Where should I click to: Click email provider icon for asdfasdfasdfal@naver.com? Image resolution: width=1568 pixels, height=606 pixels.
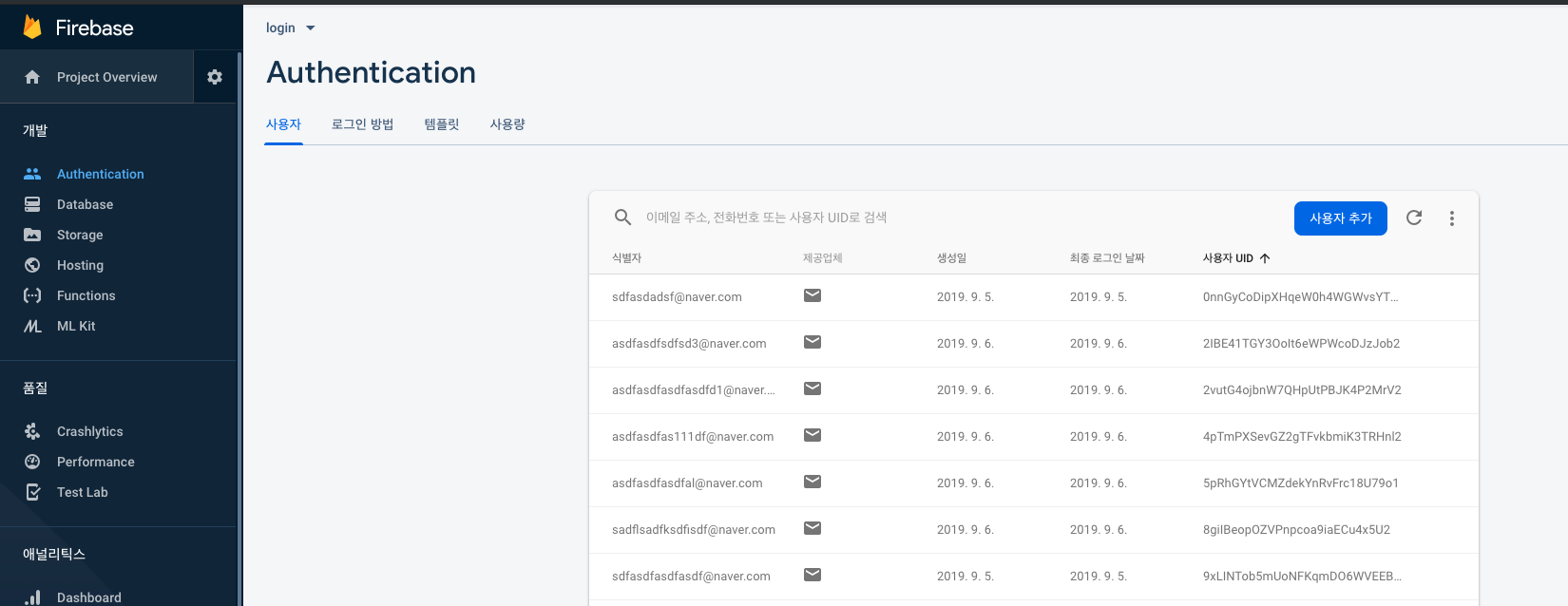813,482
